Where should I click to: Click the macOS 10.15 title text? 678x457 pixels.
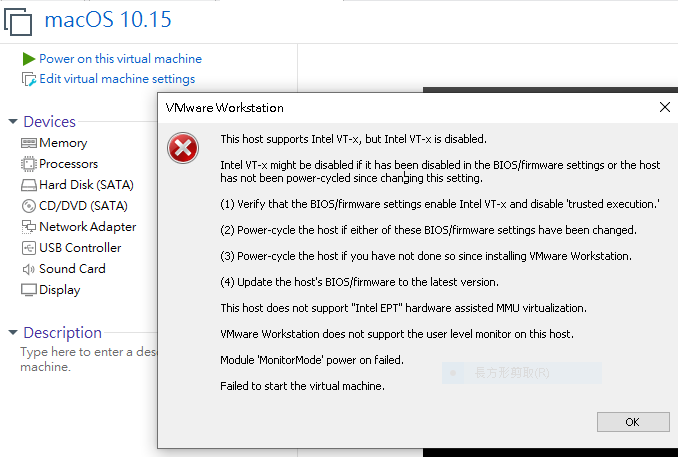tap(108, 20)
